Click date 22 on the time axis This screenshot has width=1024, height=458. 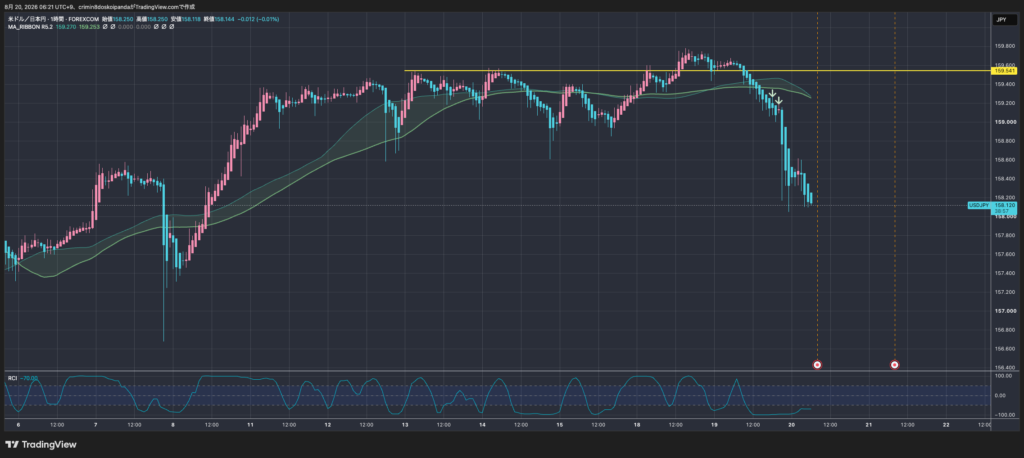coord(946,425)
